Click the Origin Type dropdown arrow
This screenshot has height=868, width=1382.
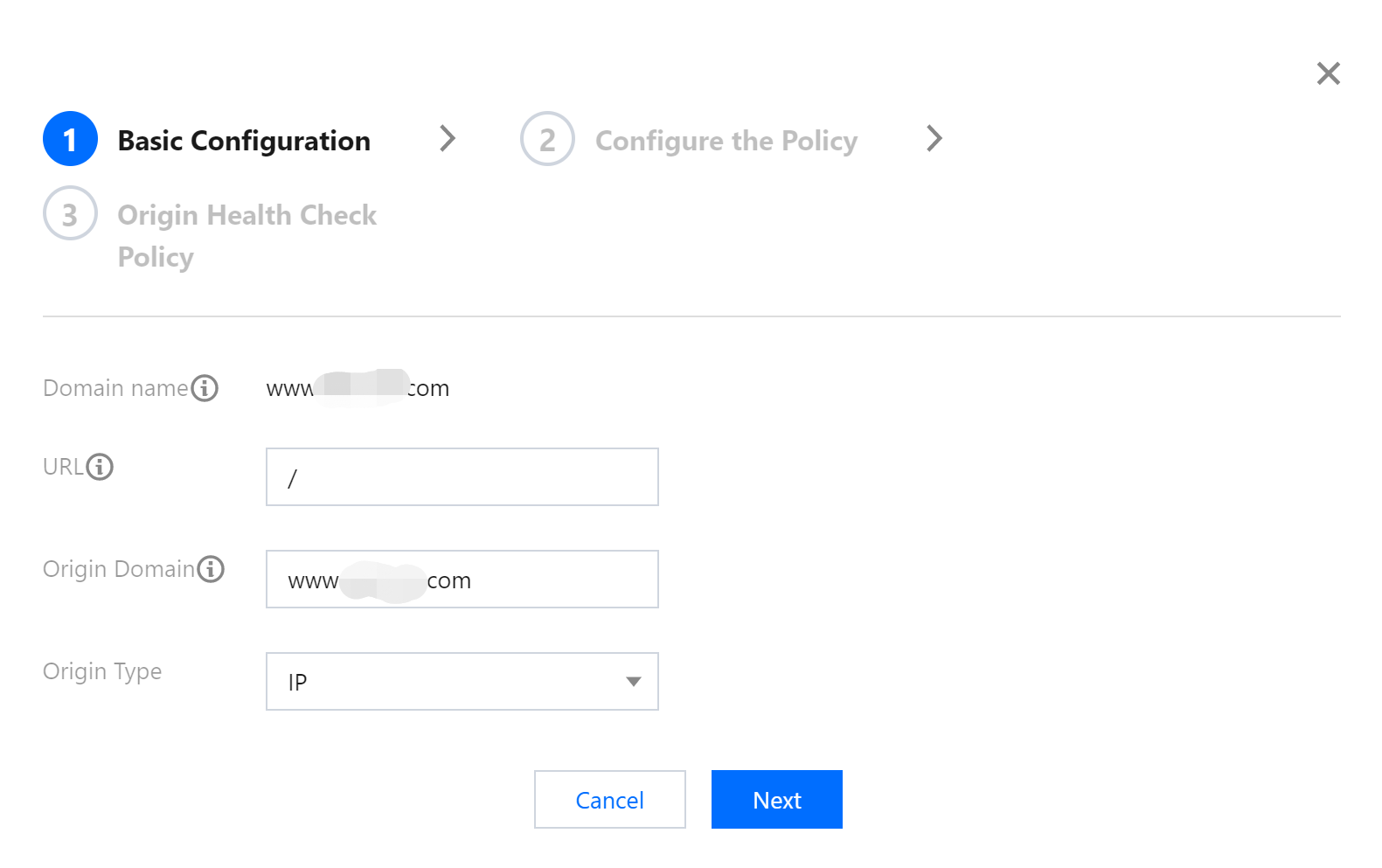tap(634, 682)
